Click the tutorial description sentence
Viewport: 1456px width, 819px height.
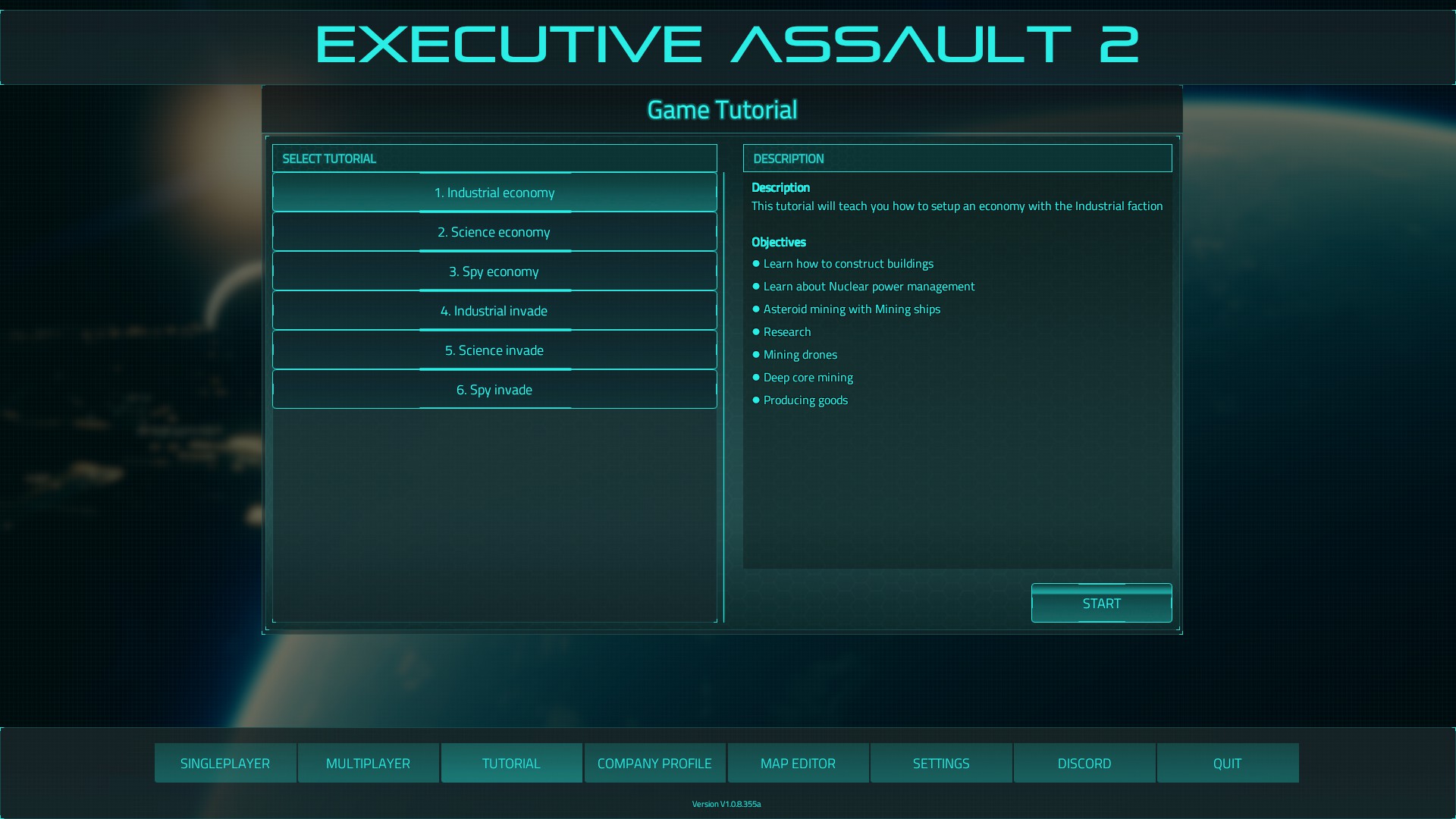coord(957,206)
